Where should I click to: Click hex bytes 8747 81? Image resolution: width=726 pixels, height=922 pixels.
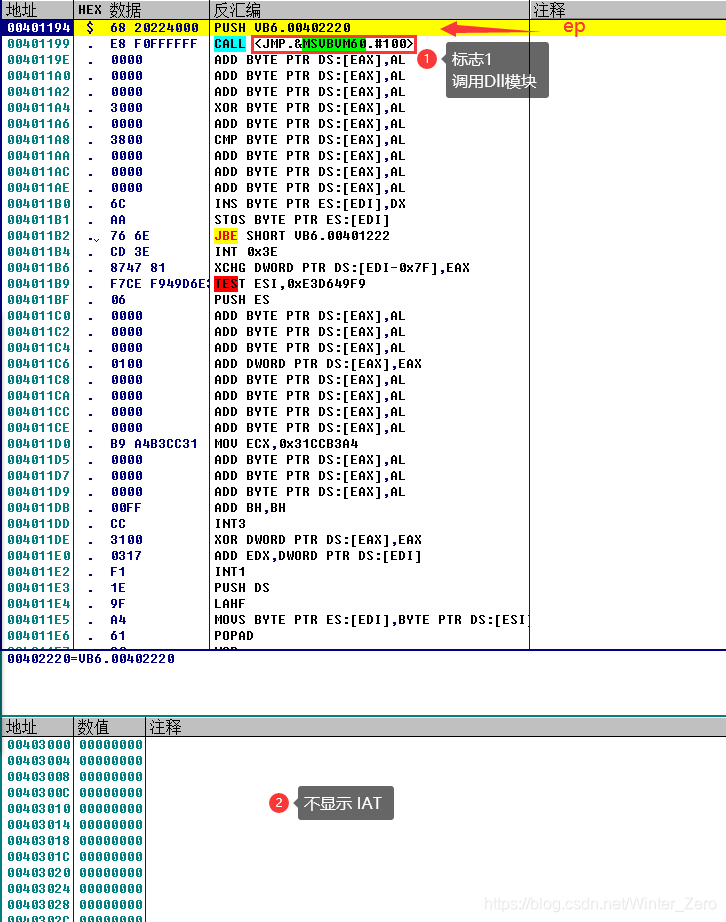coord(138,268)
